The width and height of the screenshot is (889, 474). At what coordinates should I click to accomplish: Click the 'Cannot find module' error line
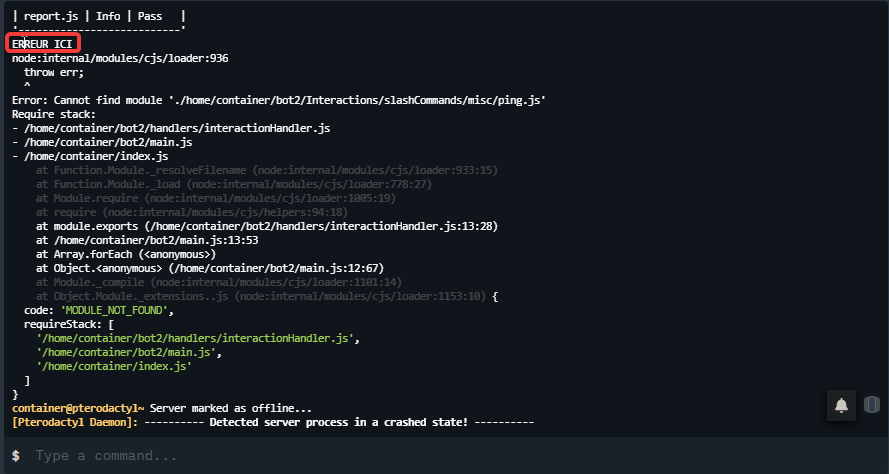(x=279, y=100)
